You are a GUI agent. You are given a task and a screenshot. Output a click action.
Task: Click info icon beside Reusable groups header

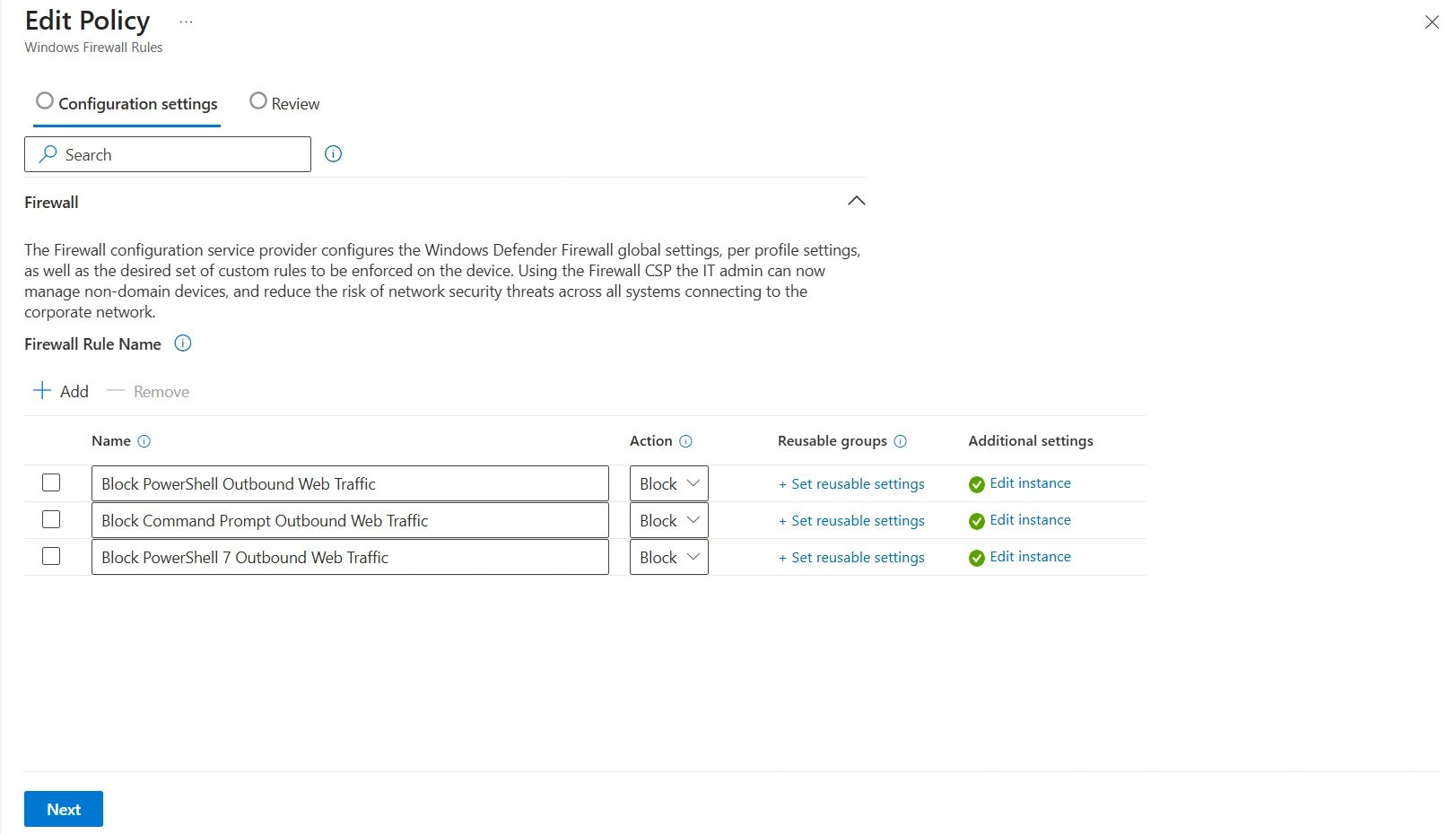(901, 441)
